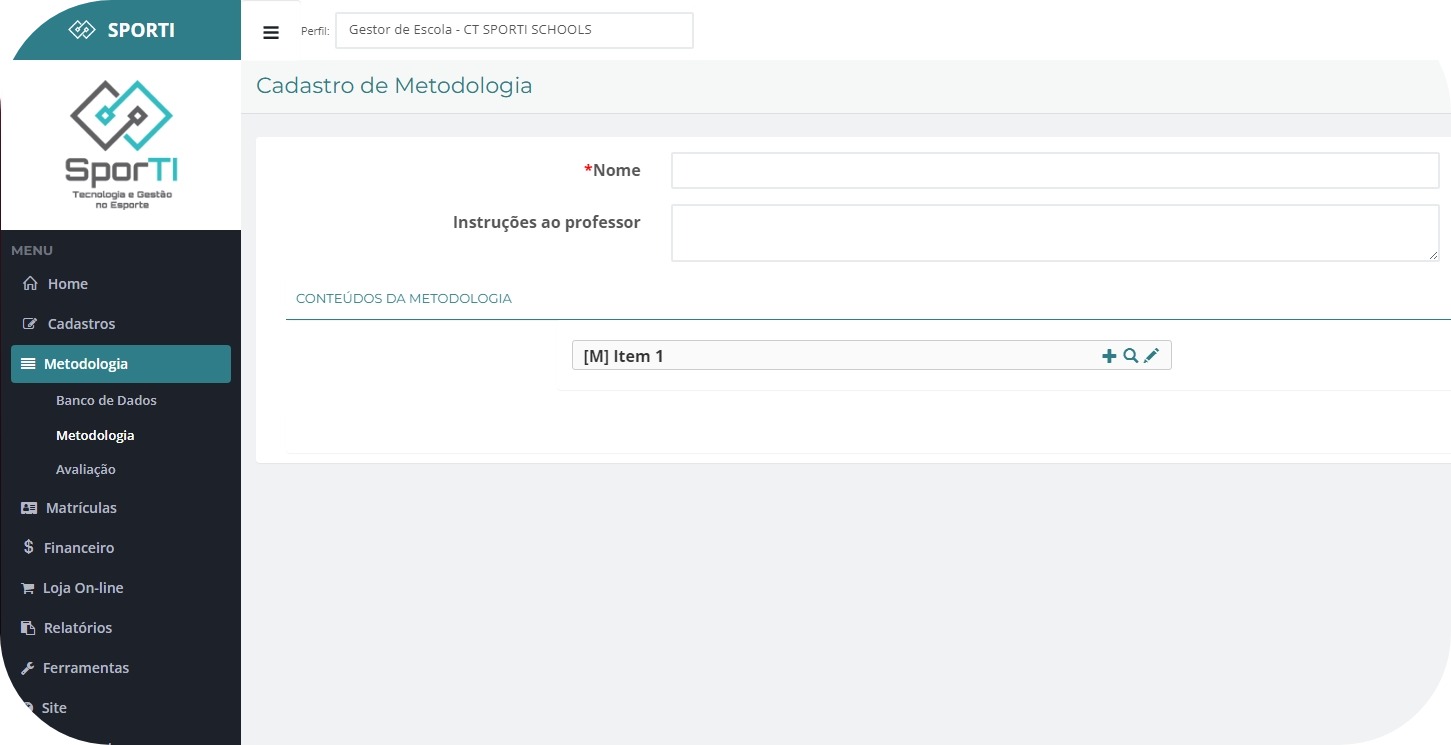
Task: Open the Perfil profile dropdown
Action: [514, 30]
